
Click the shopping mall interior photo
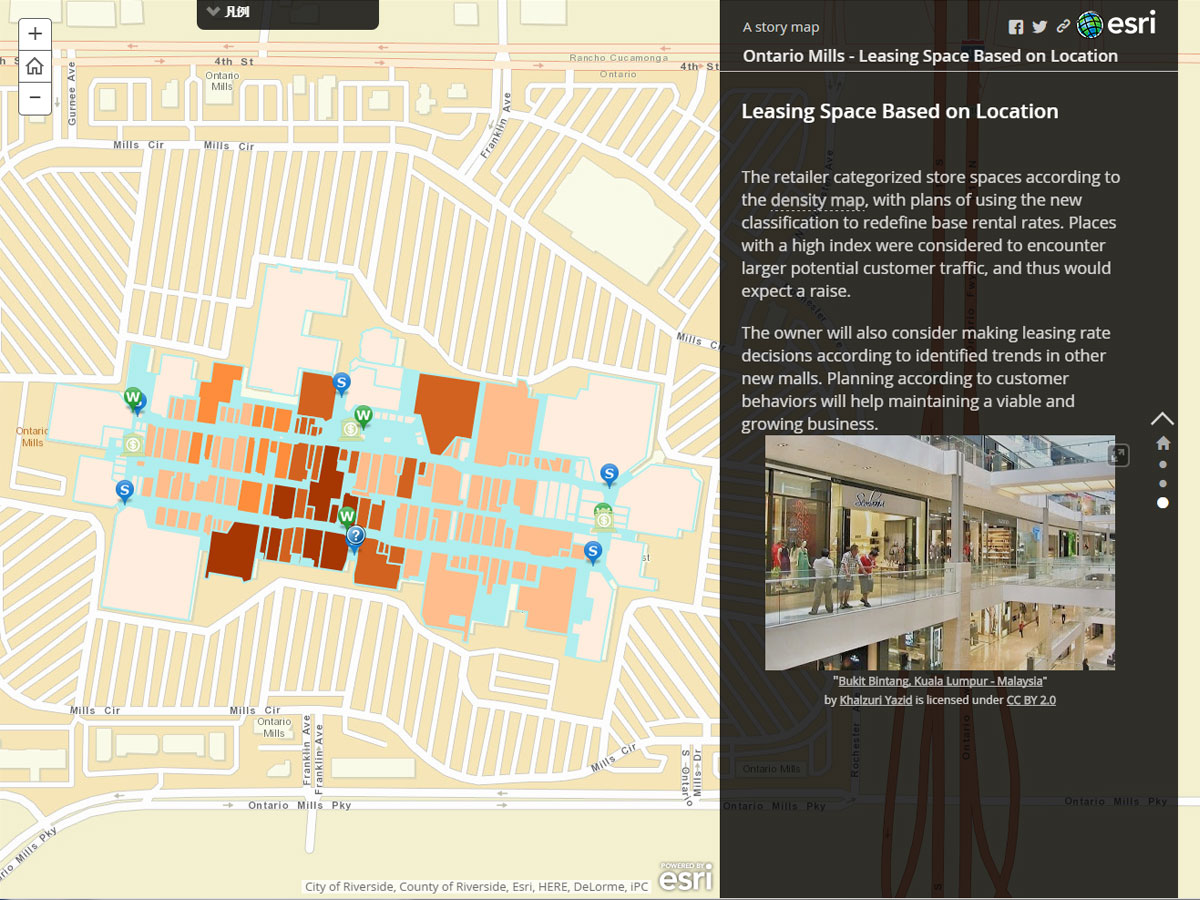click(x=939, y=552)
